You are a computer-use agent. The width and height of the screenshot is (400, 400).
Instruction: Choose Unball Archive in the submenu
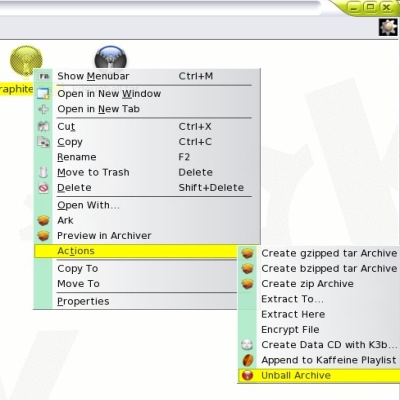pyautogui.click(x=319, y=376)
